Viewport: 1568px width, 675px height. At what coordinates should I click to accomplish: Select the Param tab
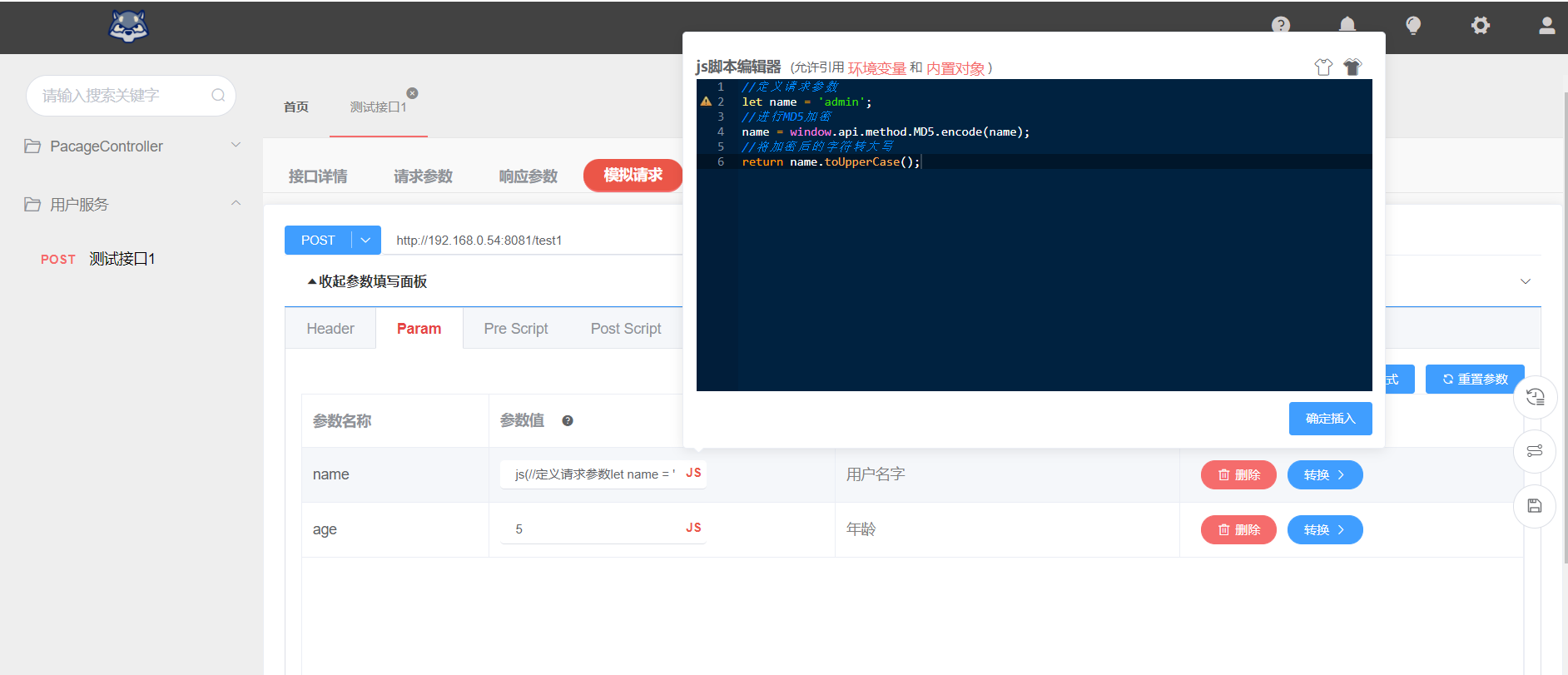pos(419,329)
